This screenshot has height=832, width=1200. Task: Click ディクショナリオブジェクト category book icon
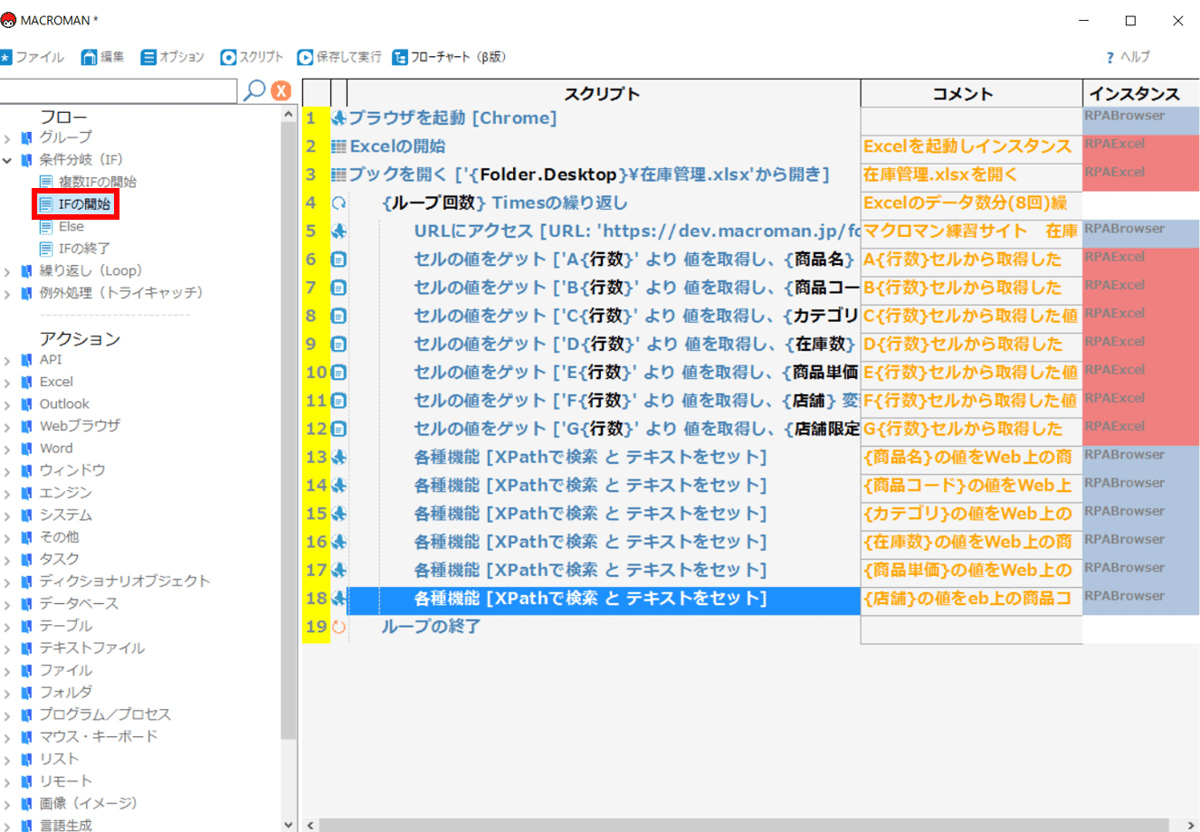point(26,581)
